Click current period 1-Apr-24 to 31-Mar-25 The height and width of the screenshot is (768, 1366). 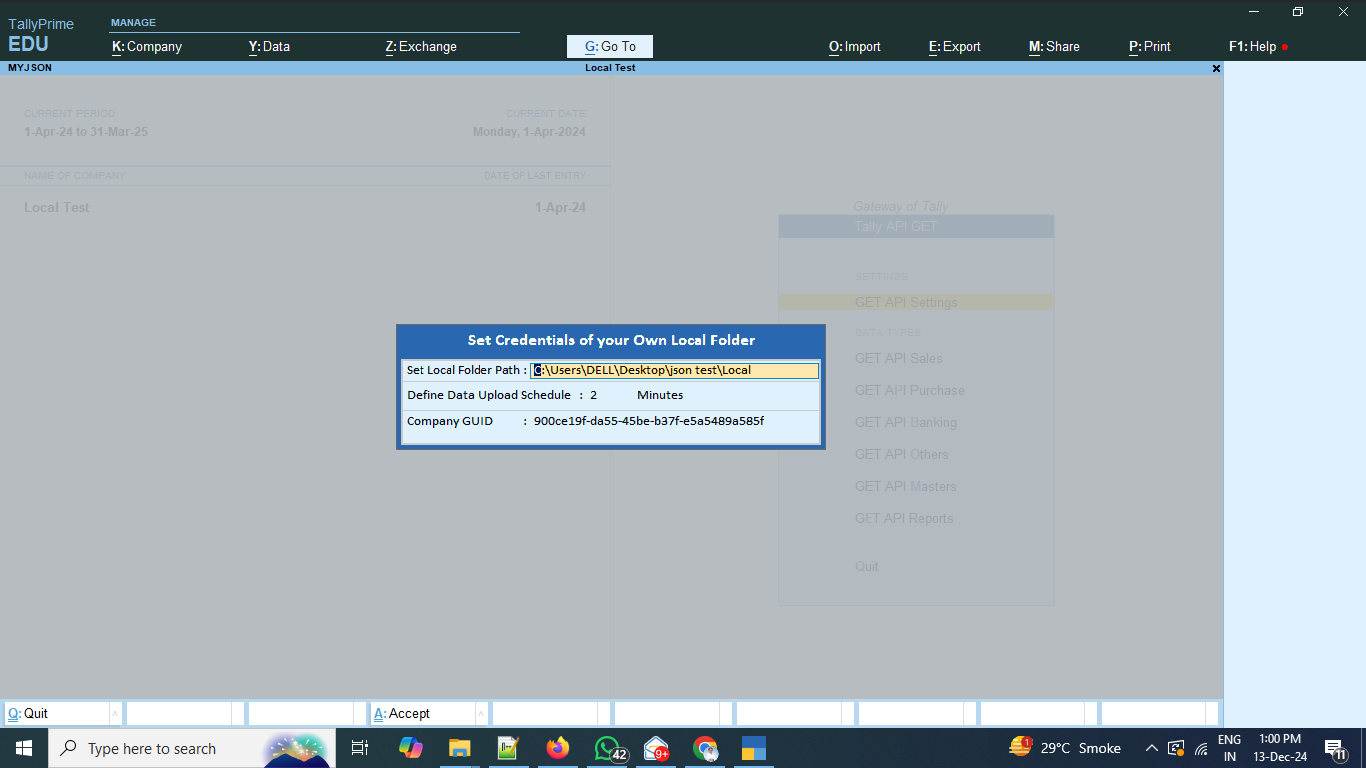tap(86, 131)
